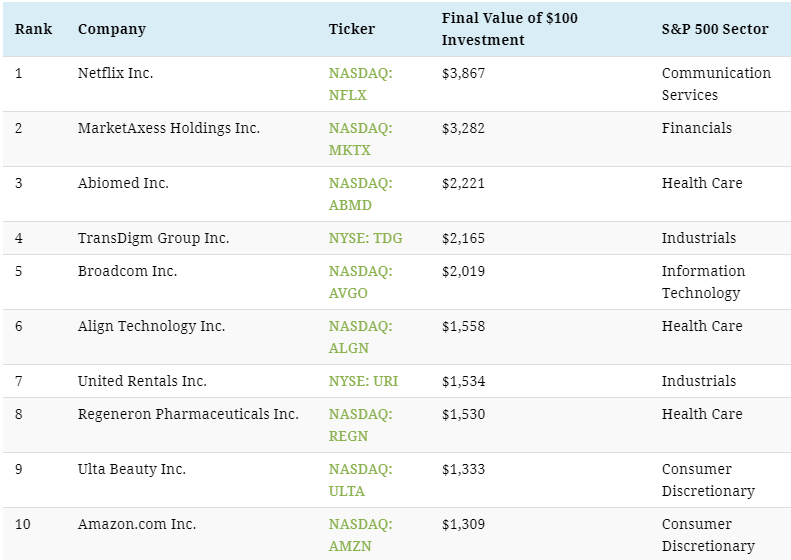
Task: Open the NASDAQ: AMZN ticker link
Action: [360, 534]
